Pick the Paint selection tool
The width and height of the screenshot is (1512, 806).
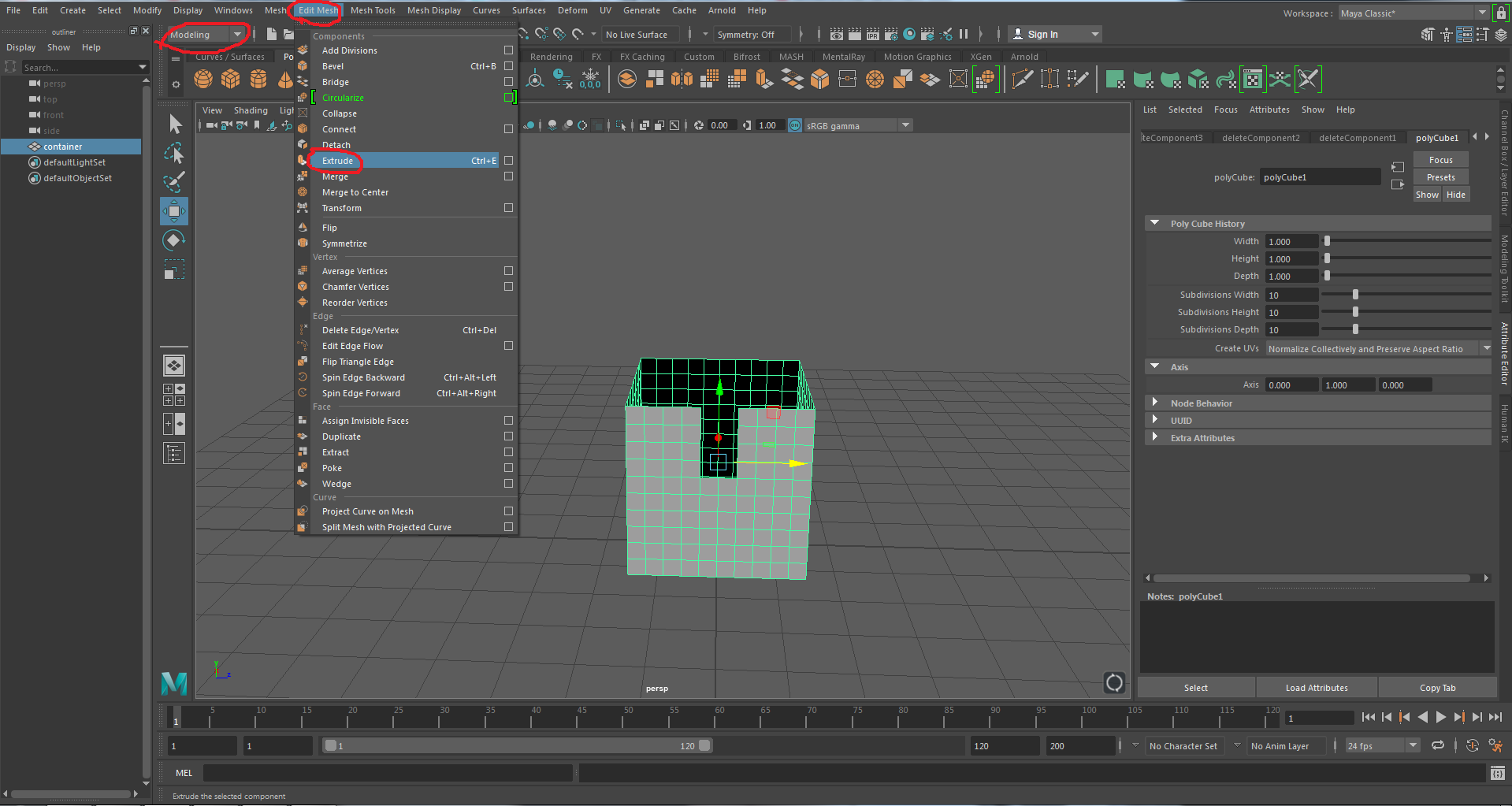pyautogui.click(x=174, y=181)
